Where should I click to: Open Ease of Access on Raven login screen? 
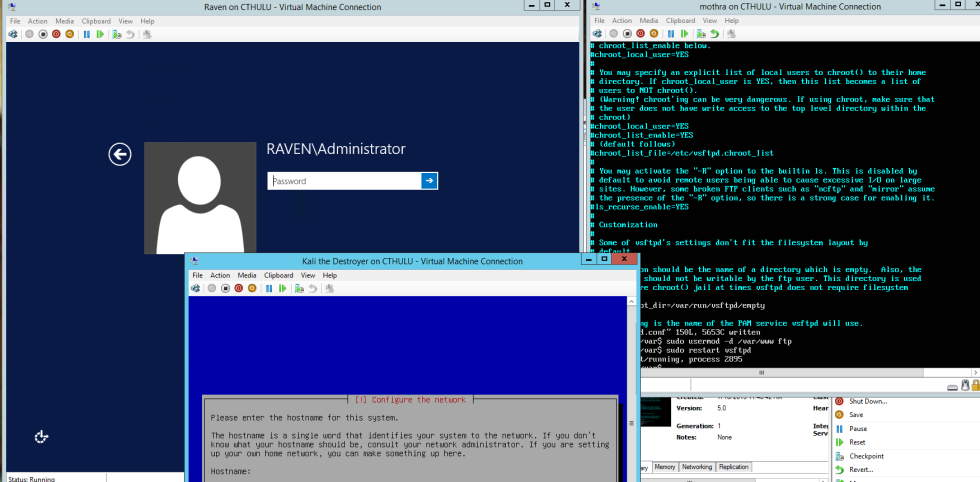coord(41,436)
